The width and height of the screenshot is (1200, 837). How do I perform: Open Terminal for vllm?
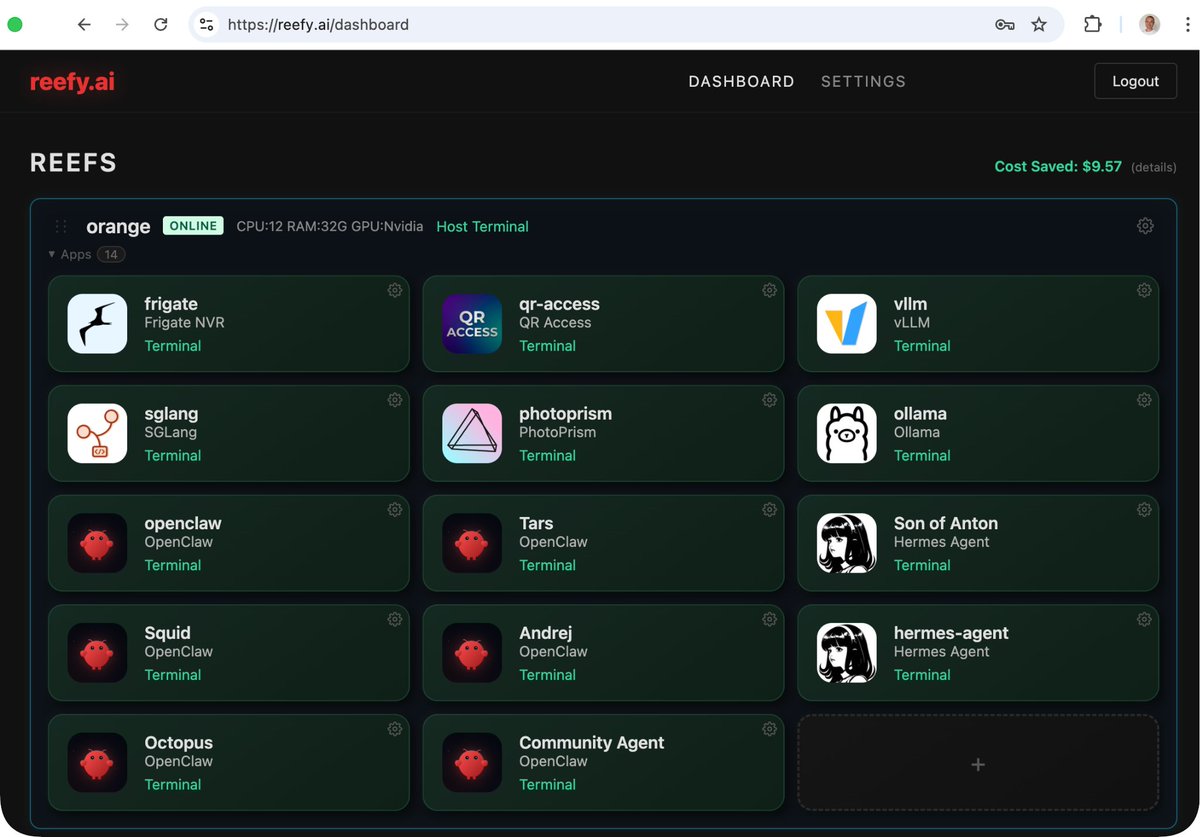point(922,346)
